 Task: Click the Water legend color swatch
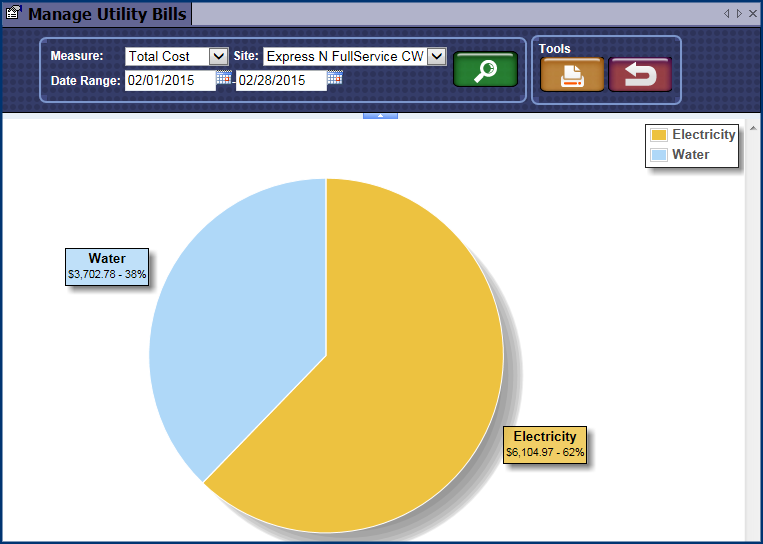pyautogui.click(x=659, y=155)
